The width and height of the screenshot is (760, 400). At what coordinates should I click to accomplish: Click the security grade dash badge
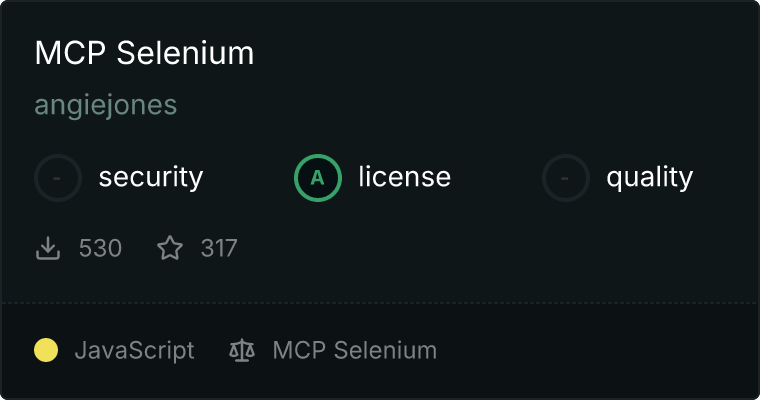point(58,178)
